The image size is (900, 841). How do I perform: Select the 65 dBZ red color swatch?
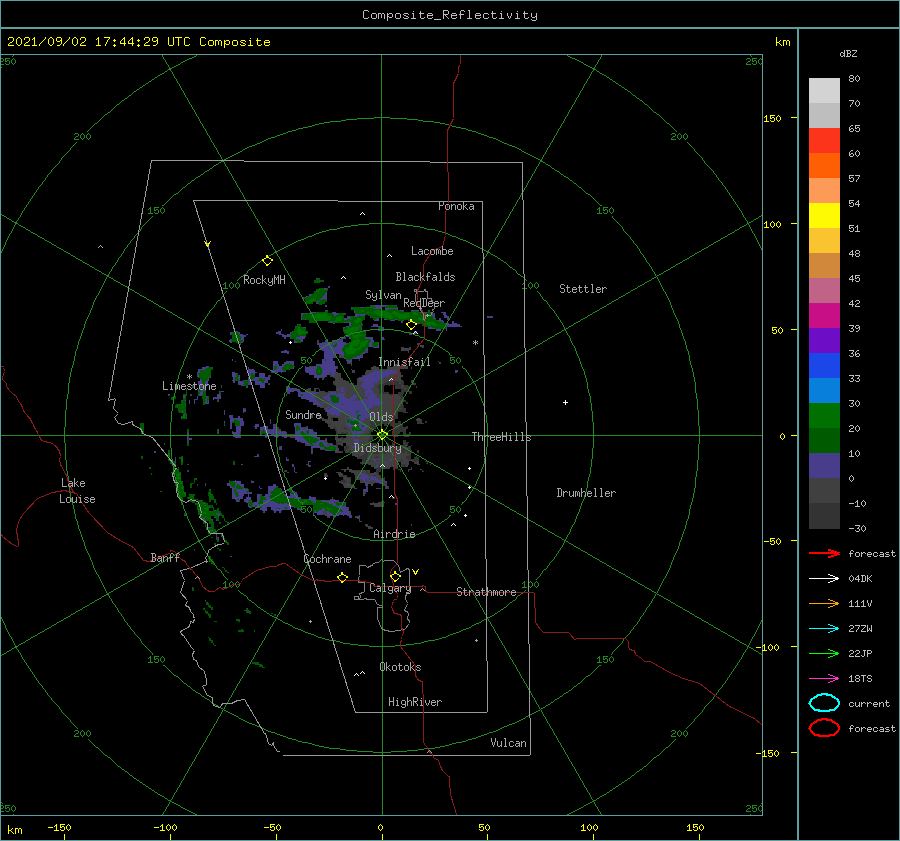click(x=824, y=141)
